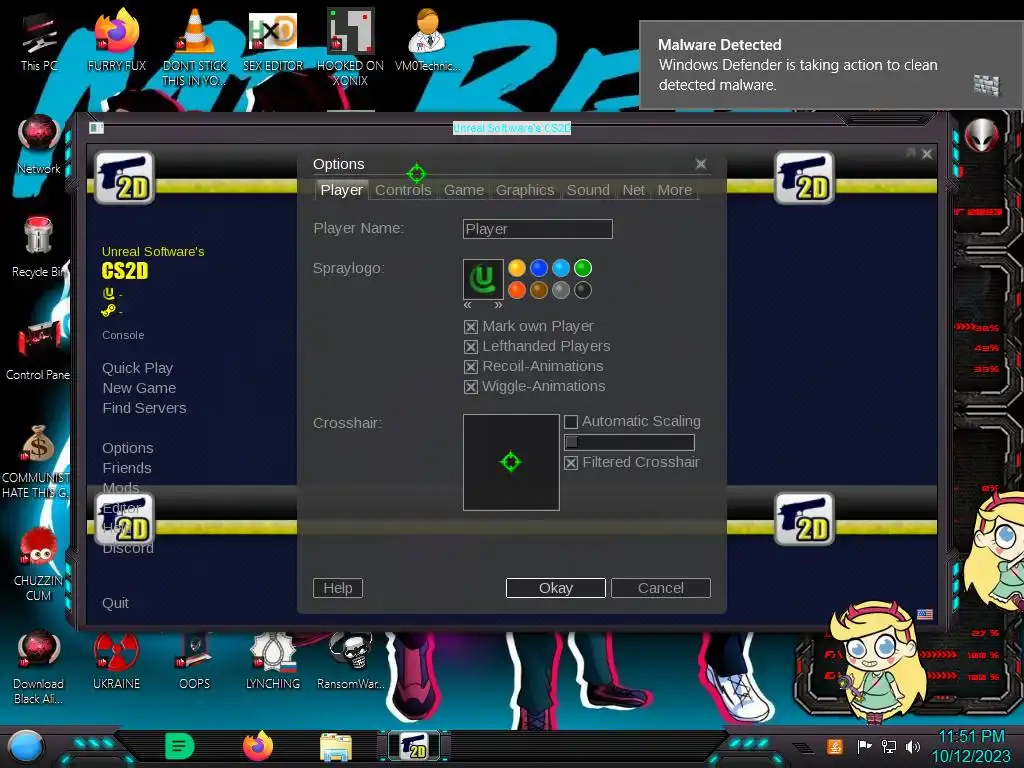Open the RansomWar skull desktop icon

click(351, 661)
